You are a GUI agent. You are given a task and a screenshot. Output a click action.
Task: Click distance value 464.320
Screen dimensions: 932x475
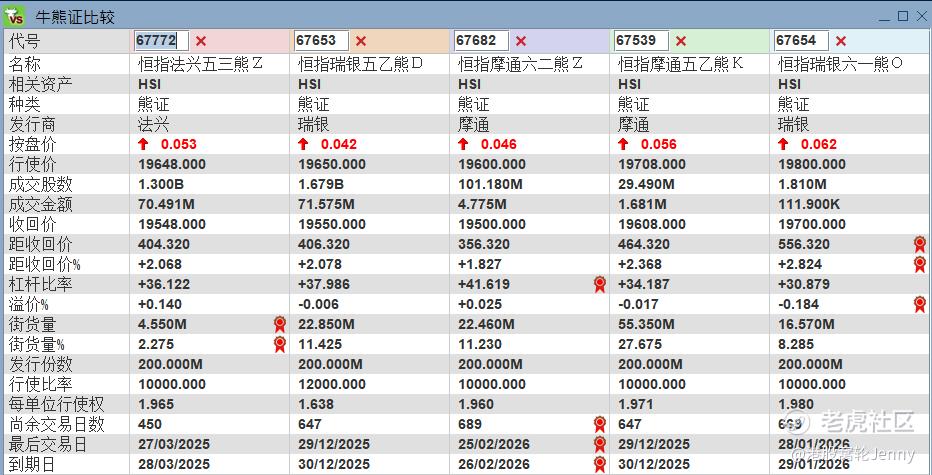(x=644, y=244)
